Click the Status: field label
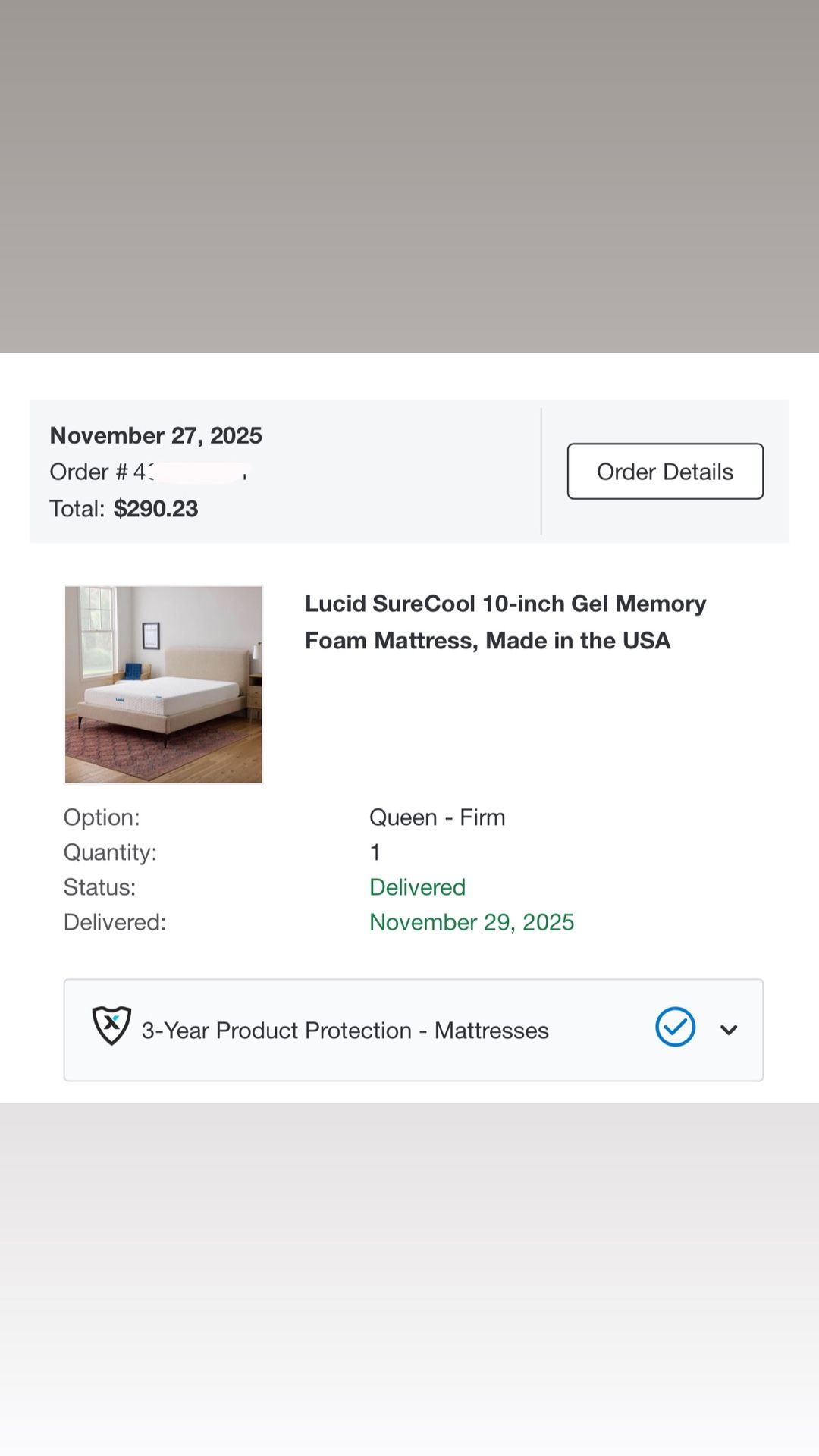819x1456 pixels. pyautogui.click(x=99, y=887)
